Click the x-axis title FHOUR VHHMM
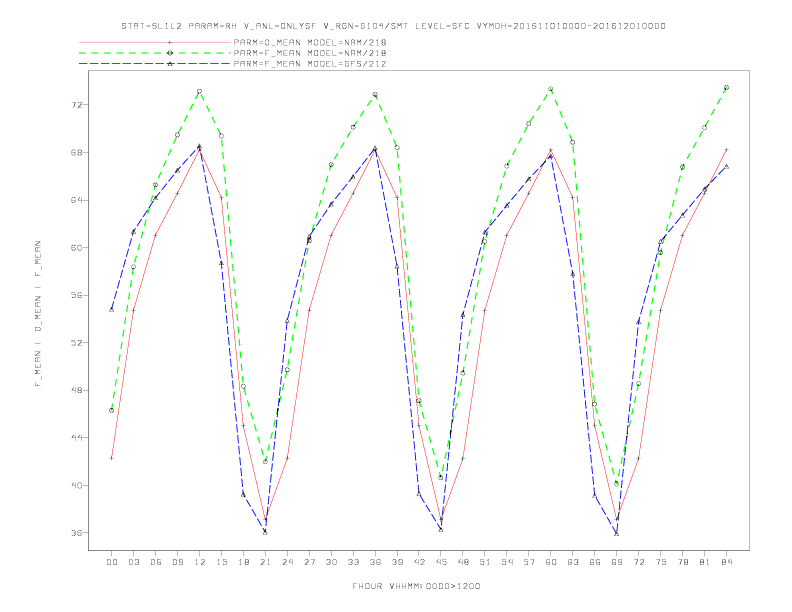Viewport: 792px width, 612px height. 416,586
